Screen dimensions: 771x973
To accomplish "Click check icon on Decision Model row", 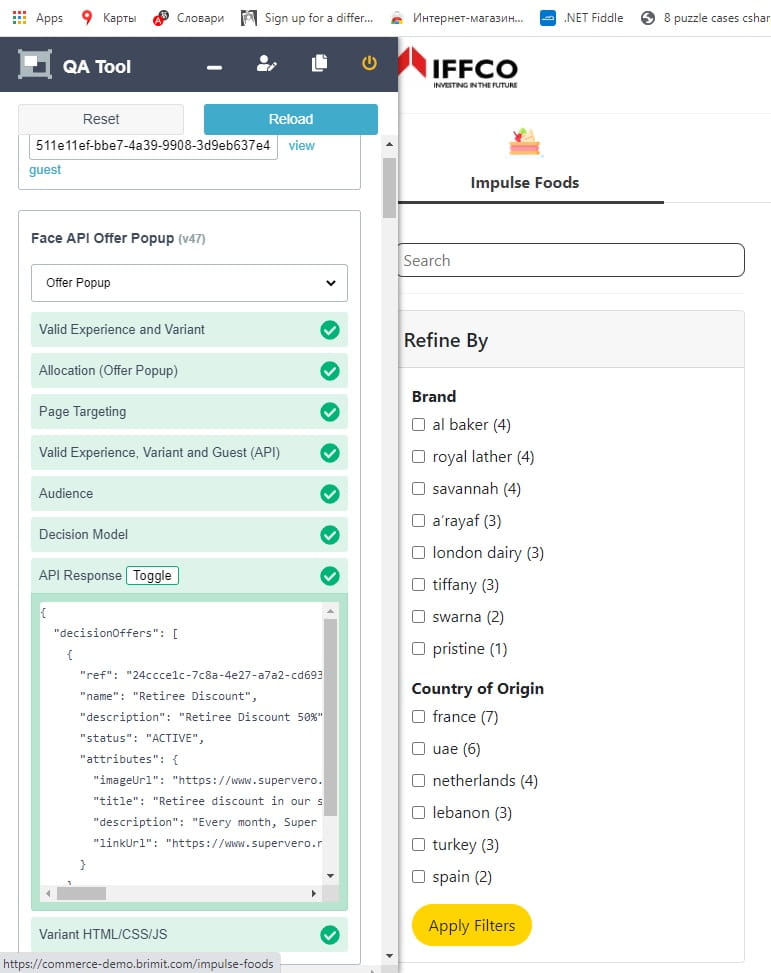I will [x=330, y=534].
